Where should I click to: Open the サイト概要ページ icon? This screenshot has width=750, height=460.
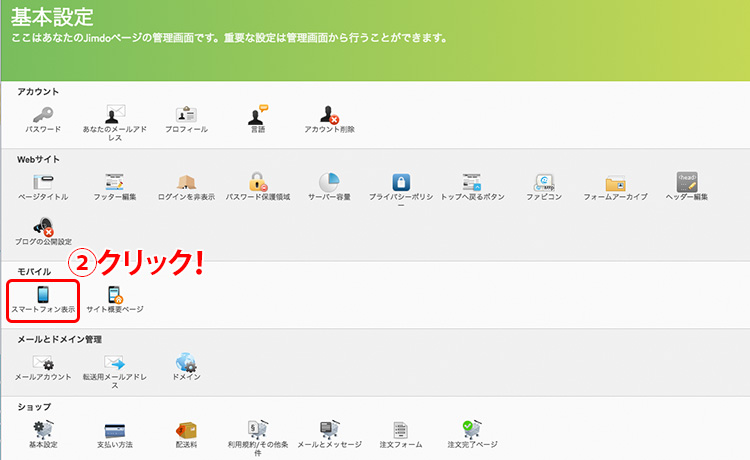pos(115,295)
